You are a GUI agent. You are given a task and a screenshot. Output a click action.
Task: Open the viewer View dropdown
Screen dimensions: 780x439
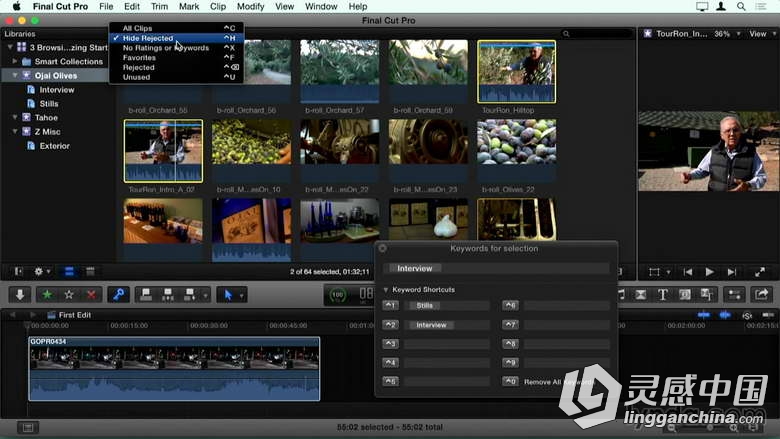tap(762, 34)
